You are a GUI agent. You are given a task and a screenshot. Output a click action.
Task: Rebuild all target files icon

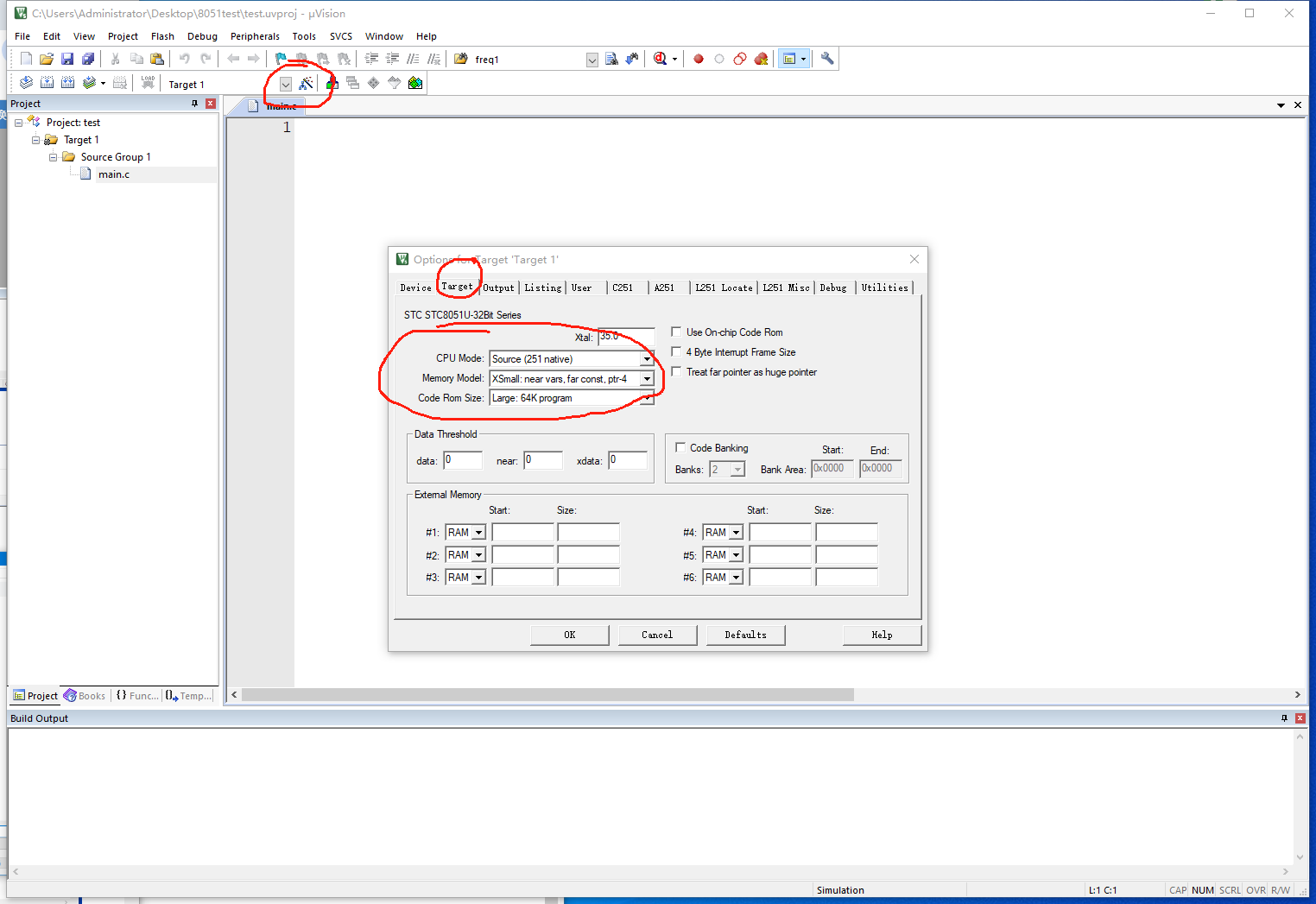[x=67, y=83]
